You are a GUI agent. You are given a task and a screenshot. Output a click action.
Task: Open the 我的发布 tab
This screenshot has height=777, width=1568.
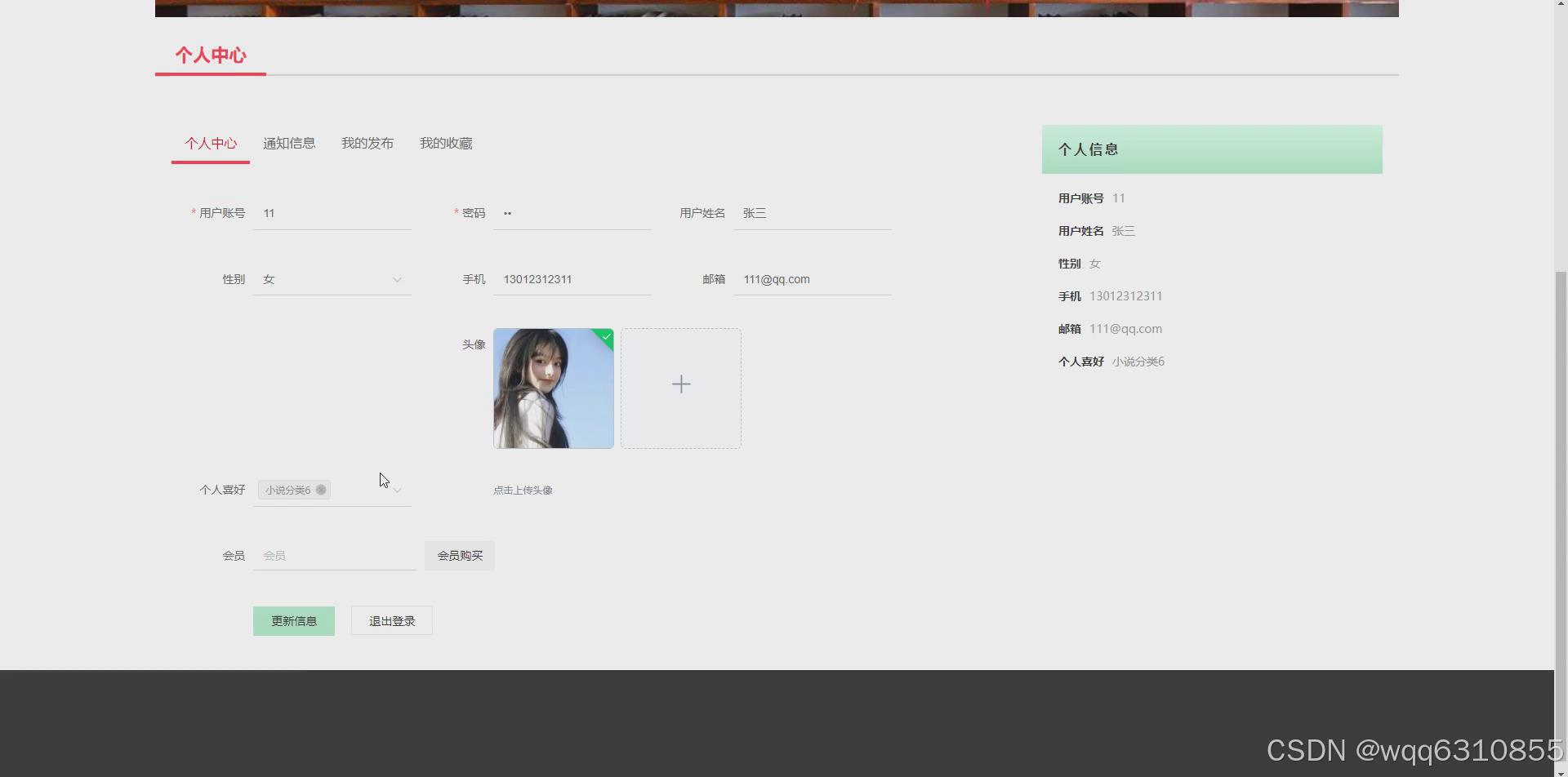(x=367, y=143)
